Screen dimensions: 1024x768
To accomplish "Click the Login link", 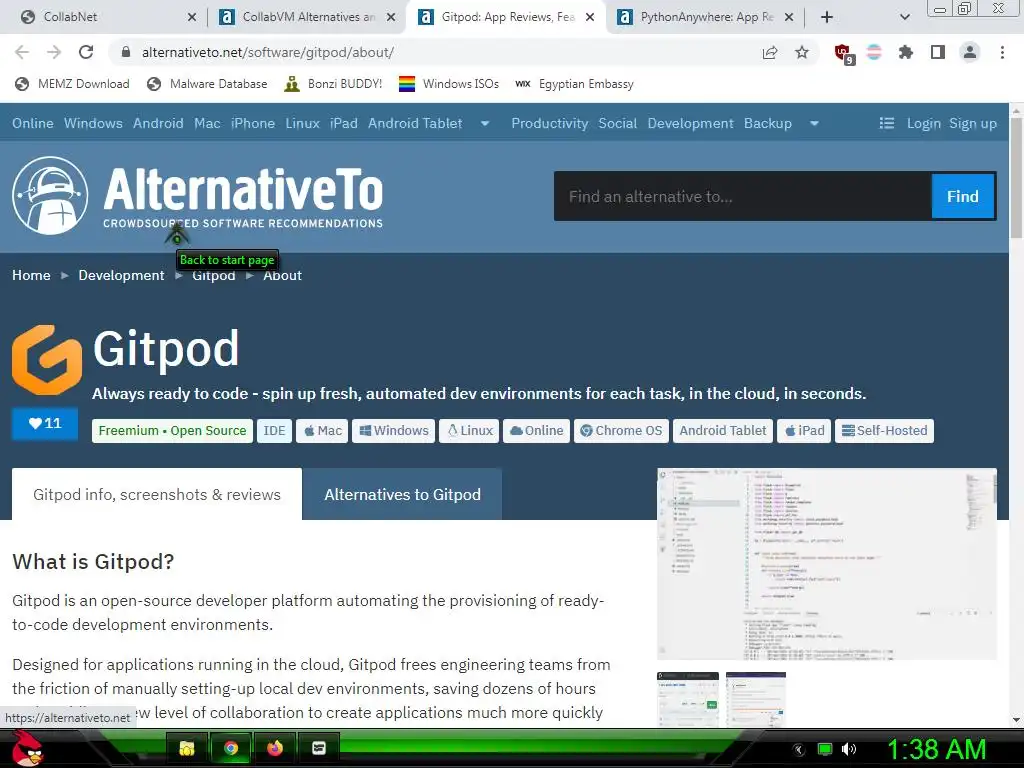I will coord(923,123).
